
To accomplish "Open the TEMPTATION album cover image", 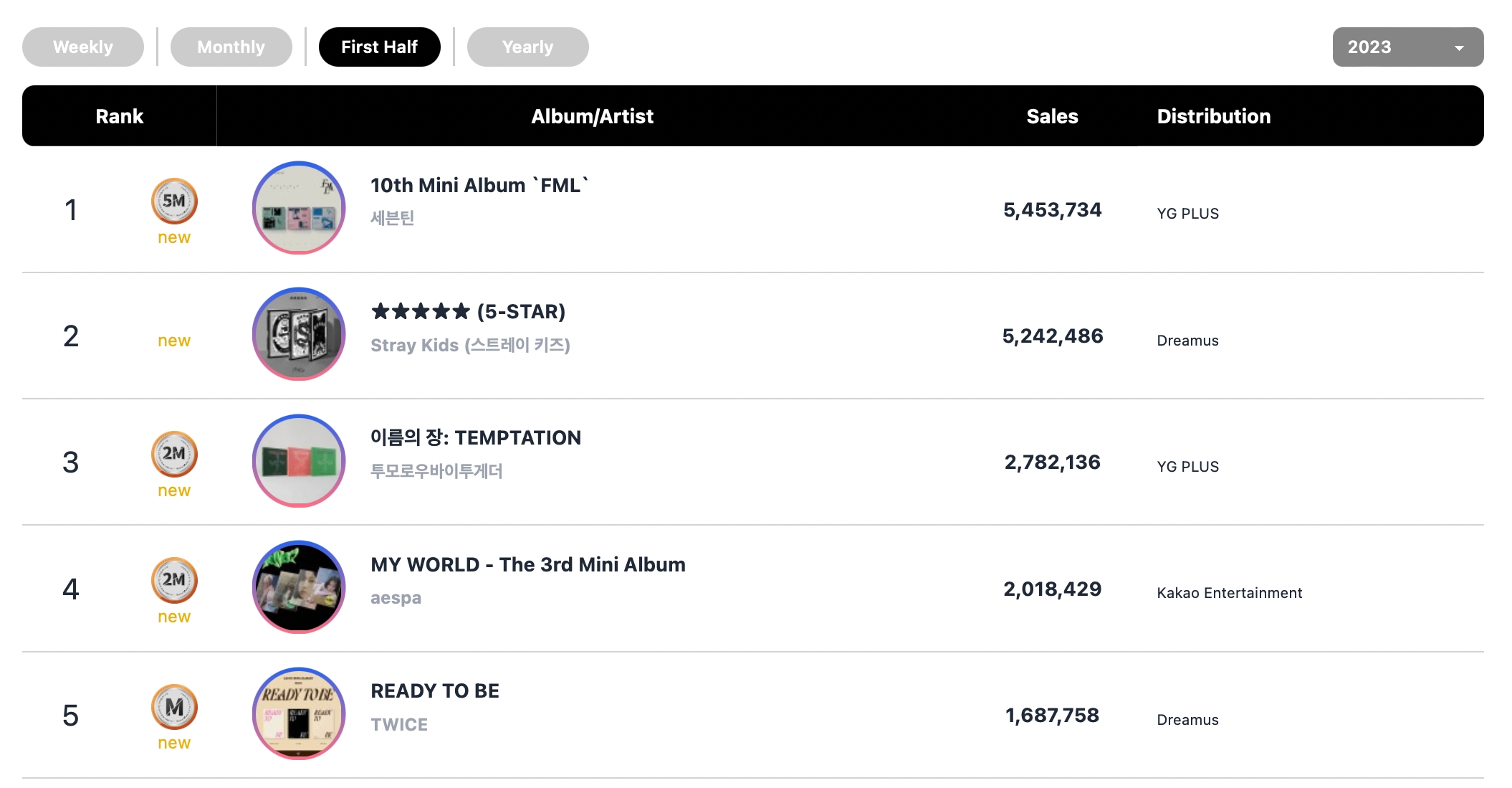I will (299, 460).
